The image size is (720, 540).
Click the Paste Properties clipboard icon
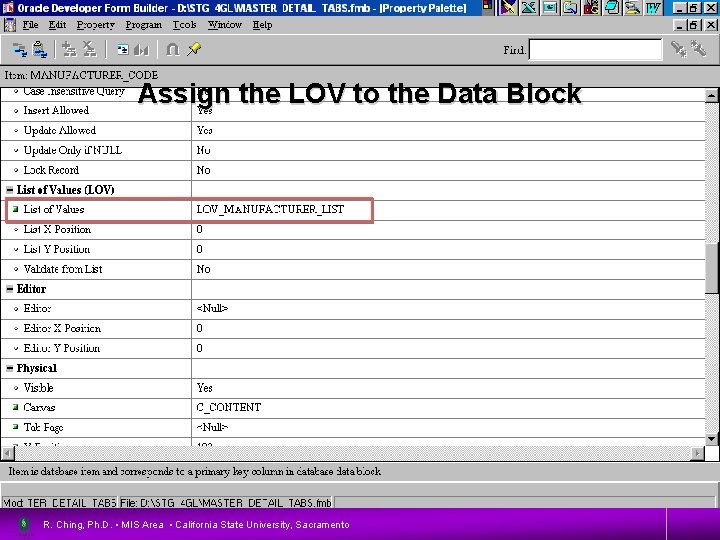(x=40, y=50)
